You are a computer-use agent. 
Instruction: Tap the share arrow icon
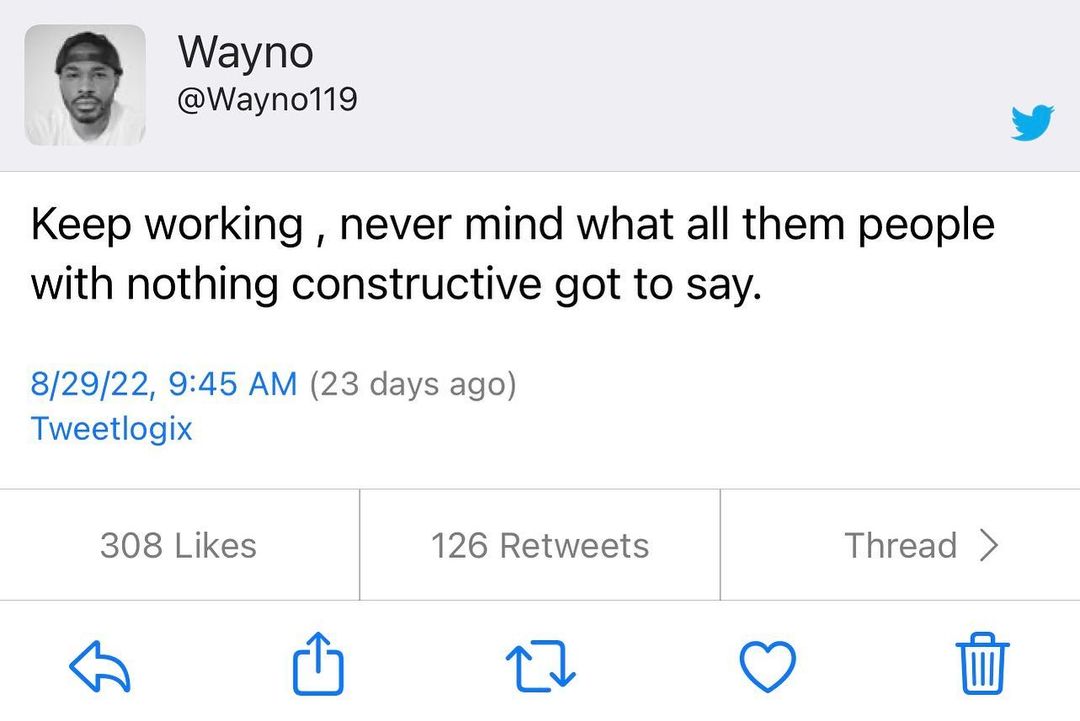318,663
